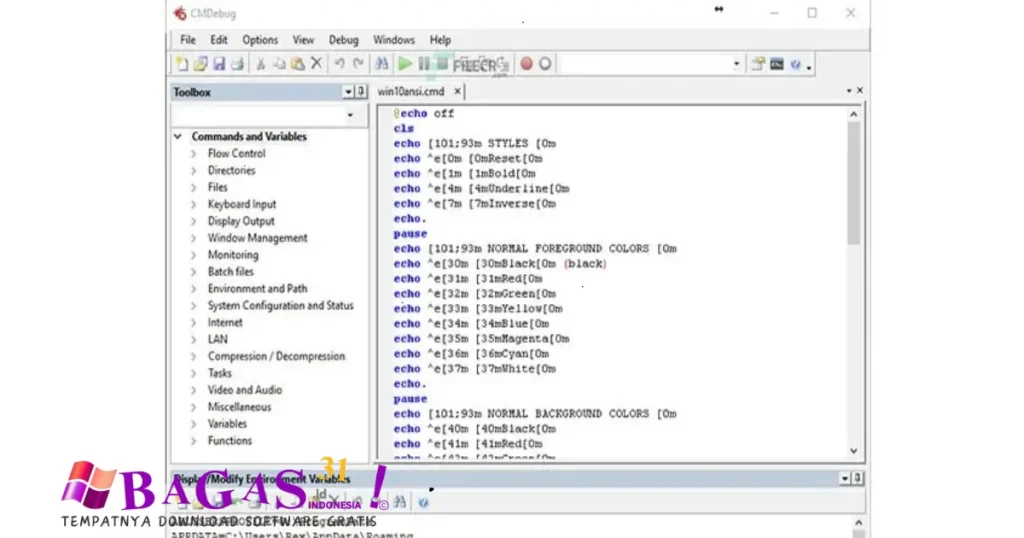Image resolution: width=1024 pixels, height=538 pixels.
Task: Open the Toolbox panel menu arrow
Action: click(x=348, y=92)
